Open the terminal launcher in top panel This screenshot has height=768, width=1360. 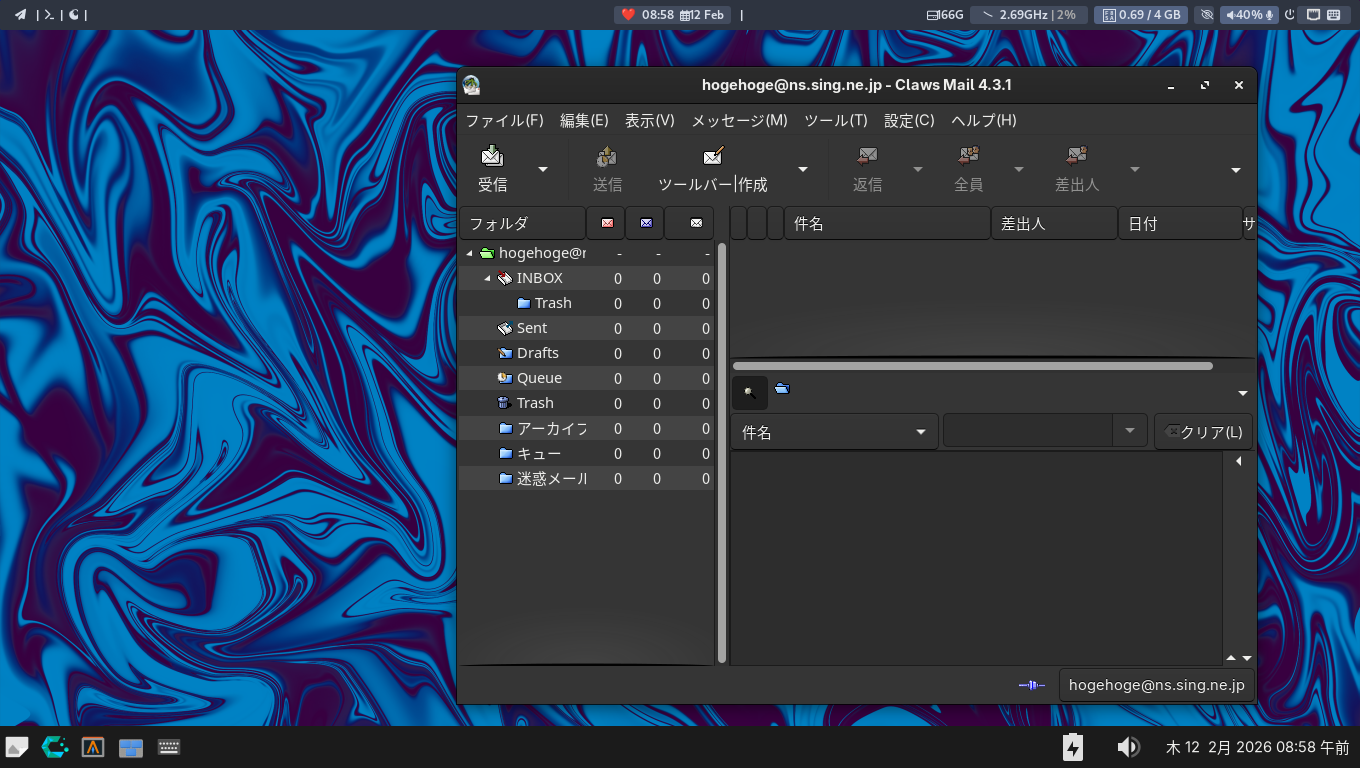click(48, 14)
